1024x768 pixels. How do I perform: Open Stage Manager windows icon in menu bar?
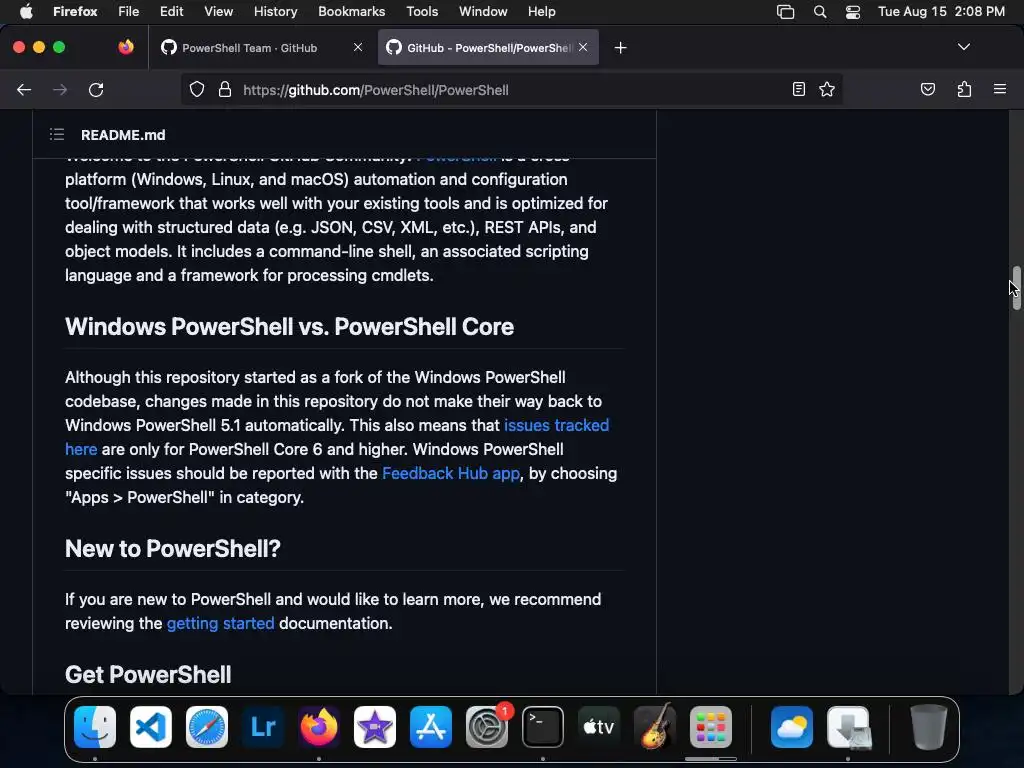pos(785,11)
